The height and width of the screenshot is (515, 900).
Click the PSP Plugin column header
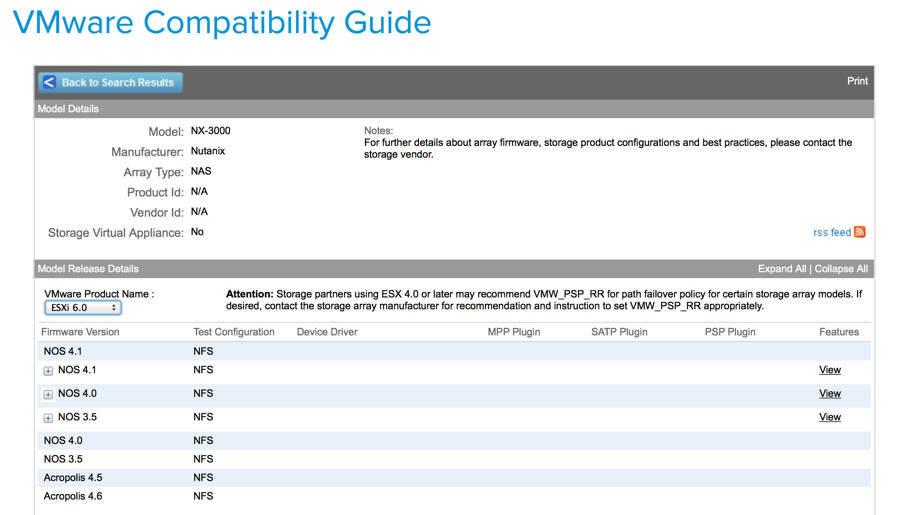pos(730,332)
